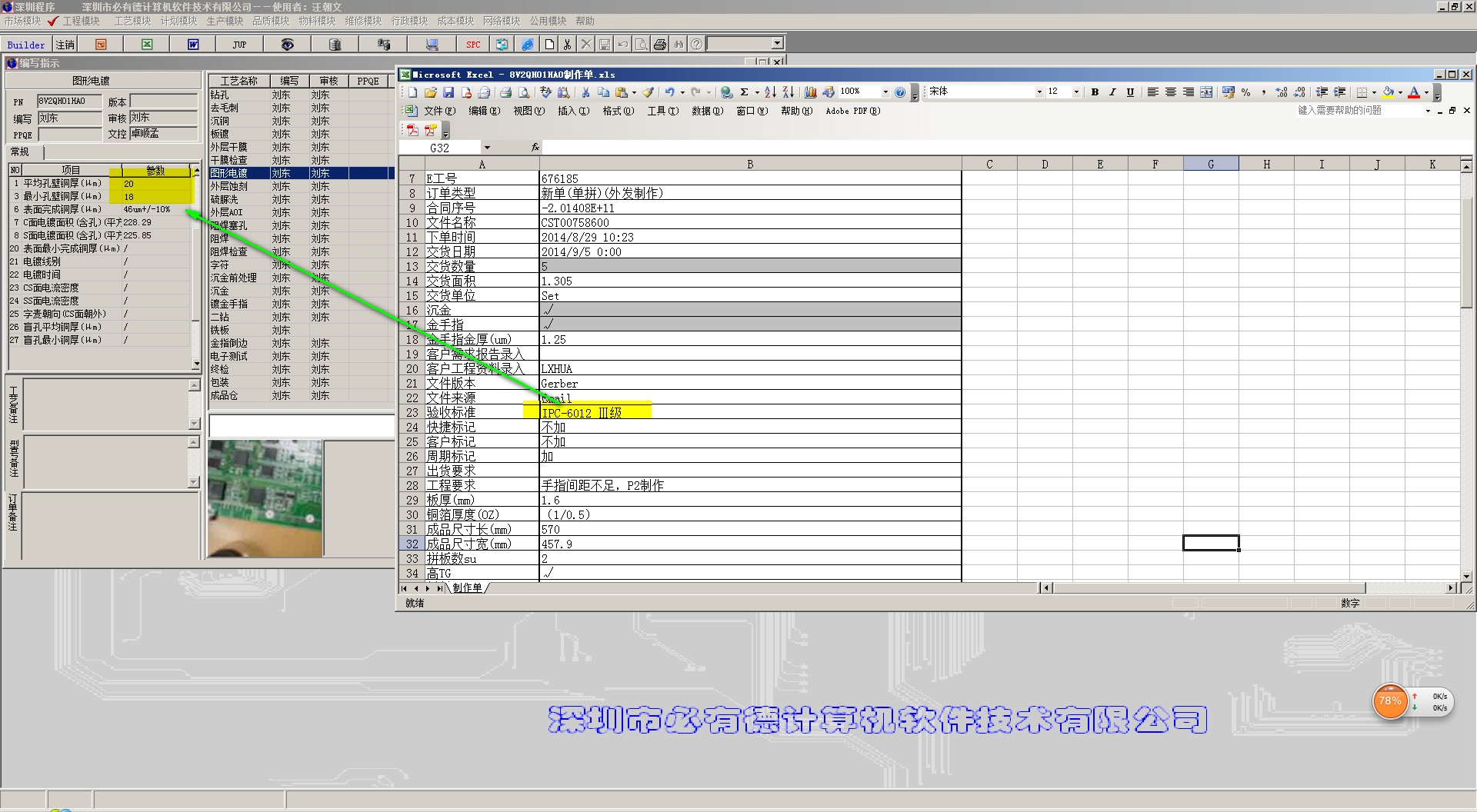1477x812 pixels.
Task: Open the 工程模块 menu in main app
Action: (x=82, y=21)
